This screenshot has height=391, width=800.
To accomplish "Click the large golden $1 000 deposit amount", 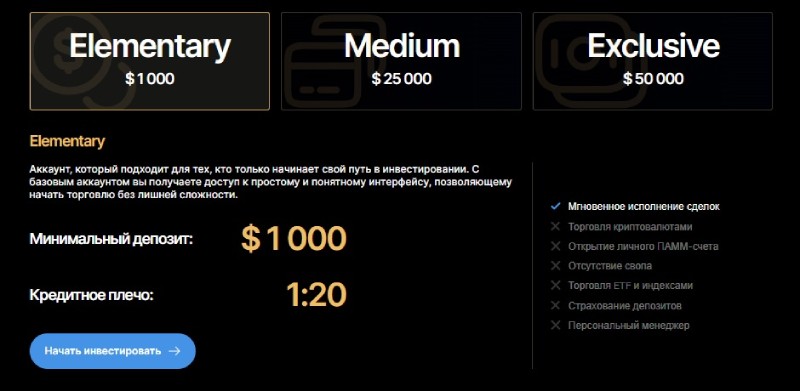I will [x=294, y=239].
